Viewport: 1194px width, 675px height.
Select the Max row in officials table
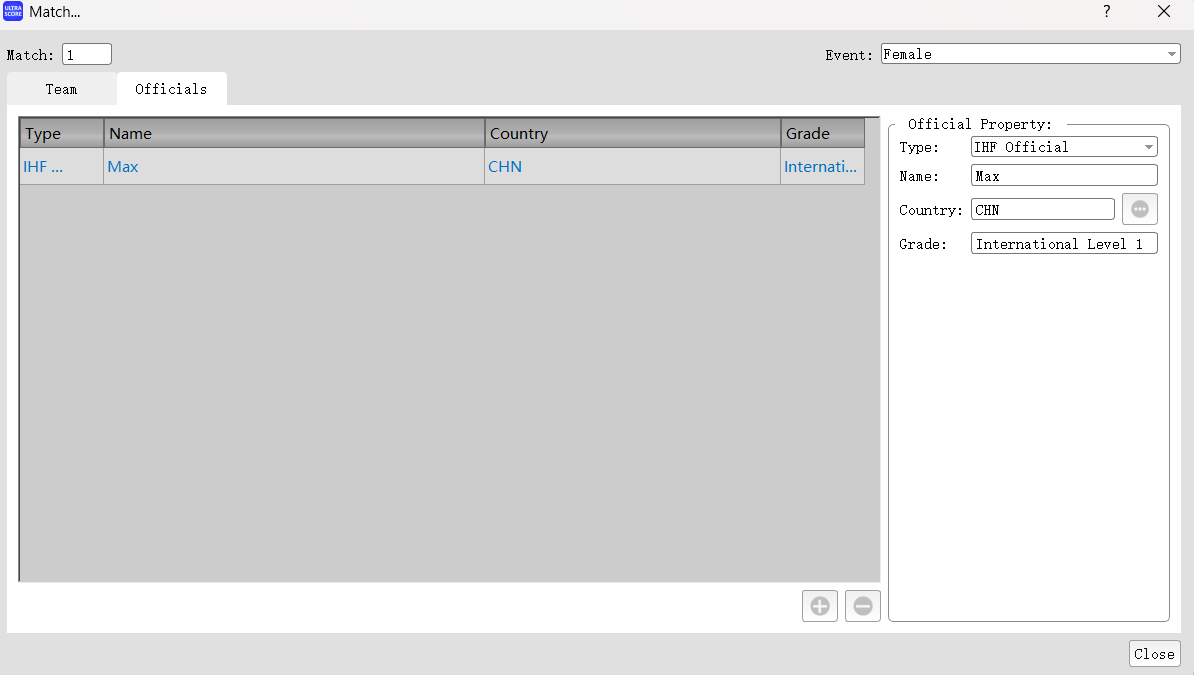(294, 167)
